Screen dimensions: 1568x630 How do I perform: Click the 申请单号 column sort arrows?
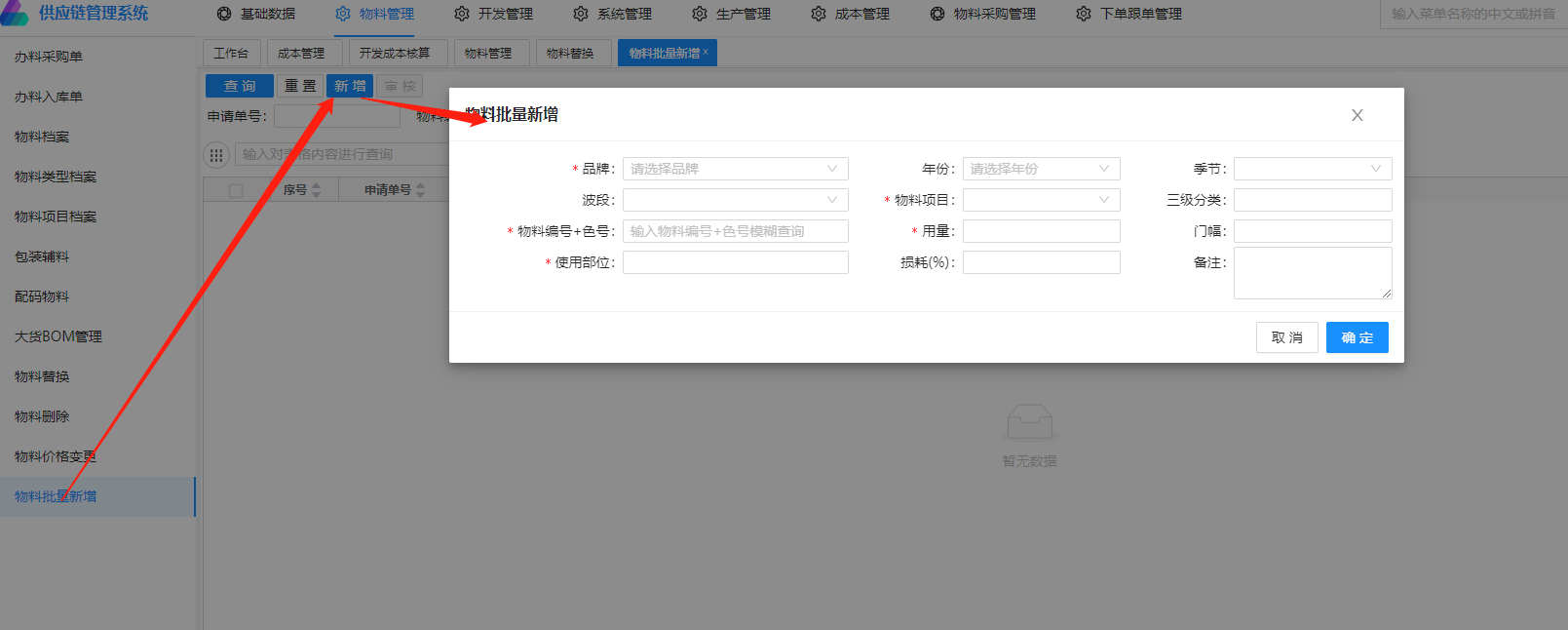[x=420, y=190]
